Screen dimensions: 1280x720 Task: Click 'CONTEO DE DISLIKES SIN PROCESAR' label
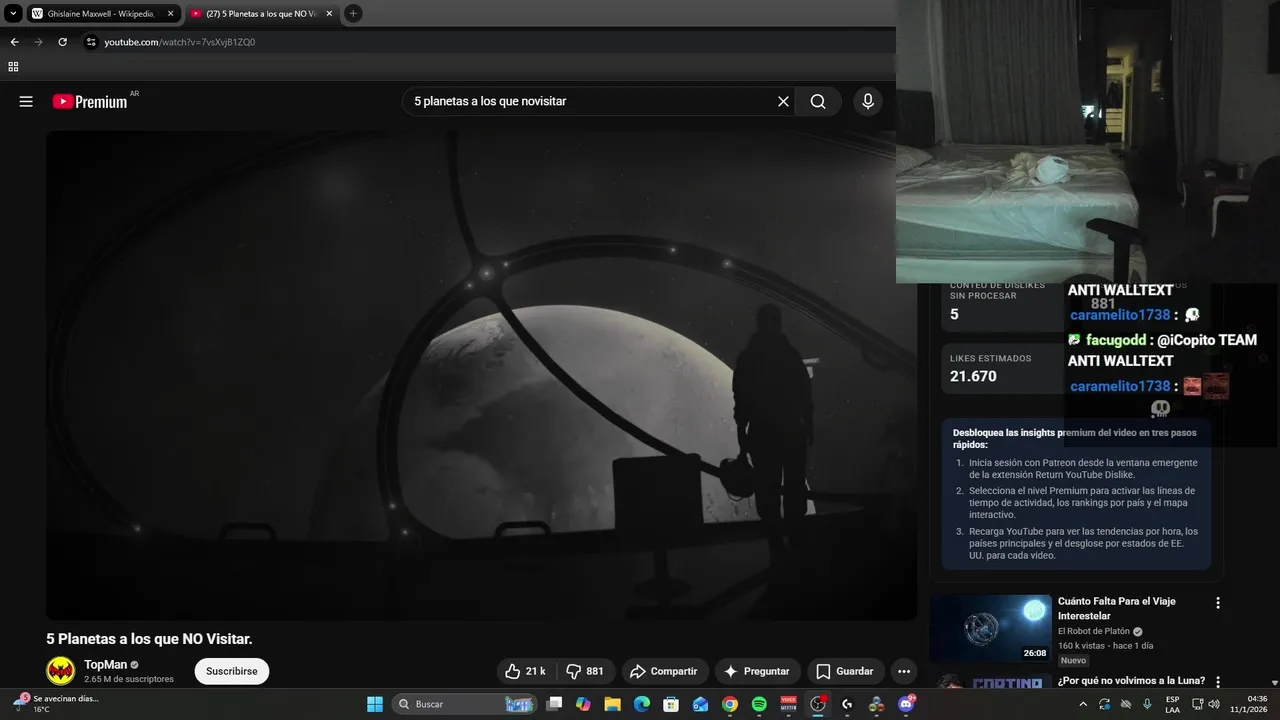(x=998, y=290)
